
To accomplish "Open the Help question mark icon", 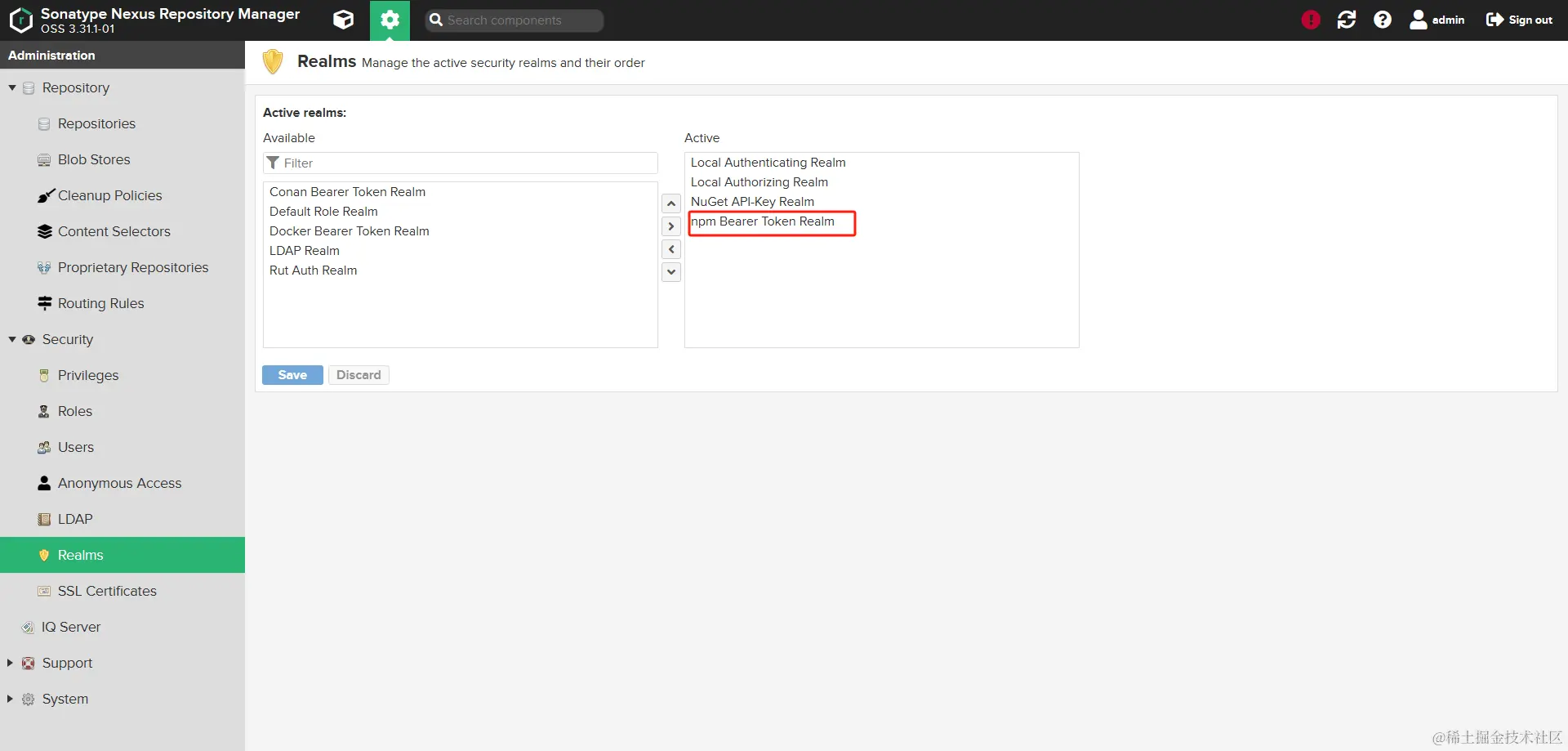I will tap(1383, 20).
